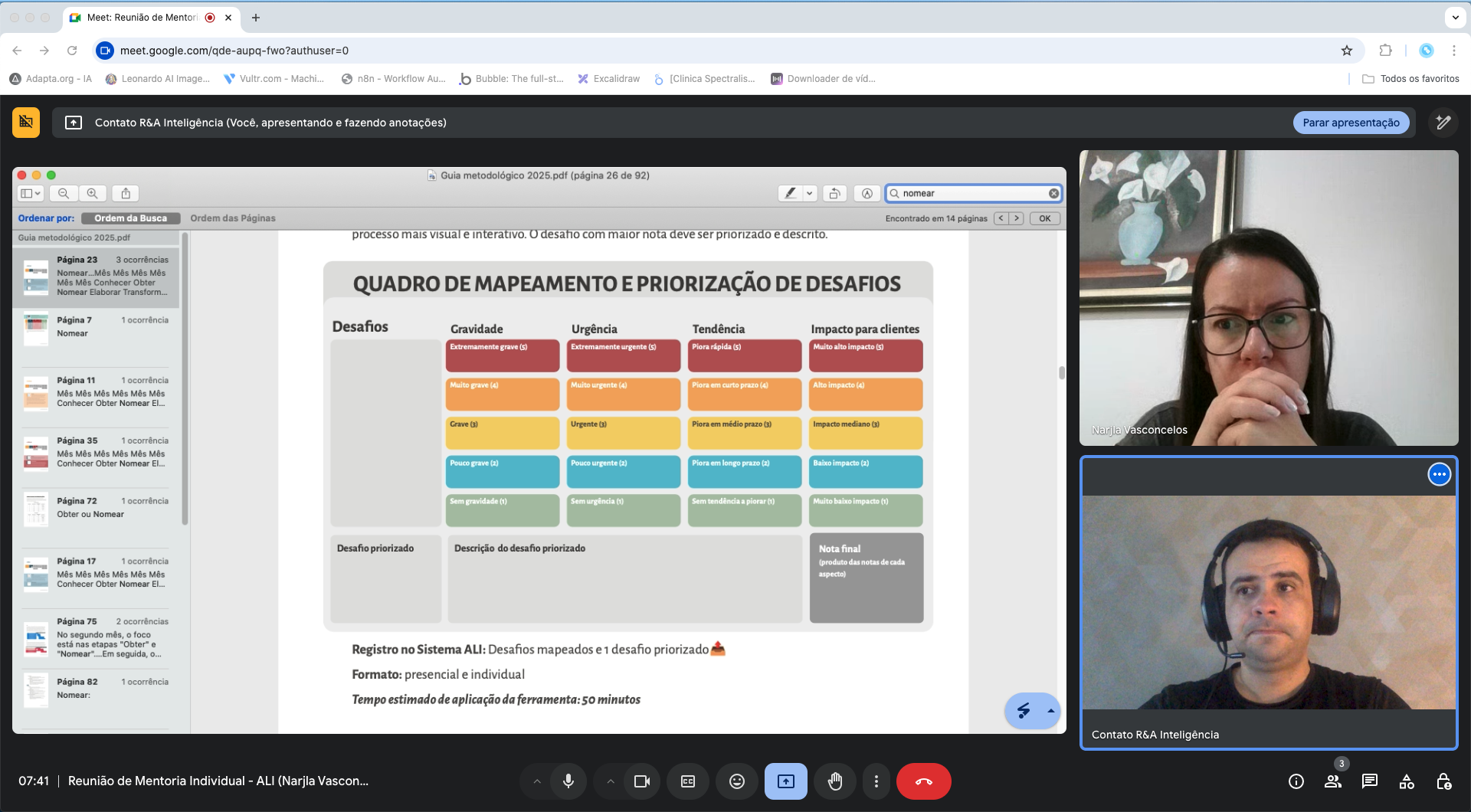Mute the microphone

(x=568, y=781)
